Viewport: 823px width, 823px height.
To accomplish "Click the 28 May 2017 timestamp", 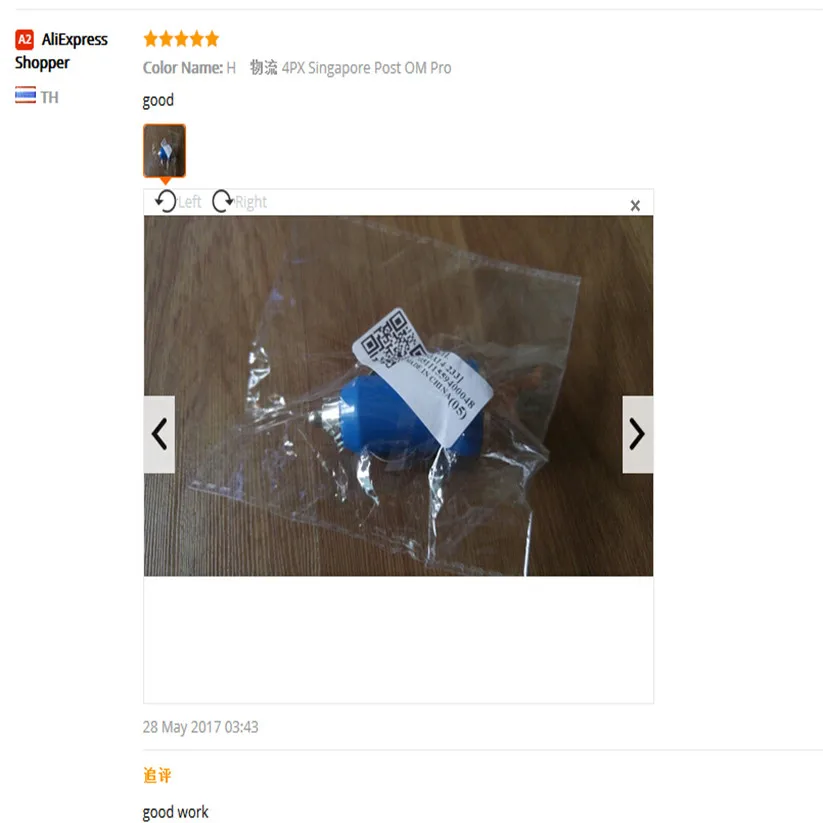I will 201,727.
